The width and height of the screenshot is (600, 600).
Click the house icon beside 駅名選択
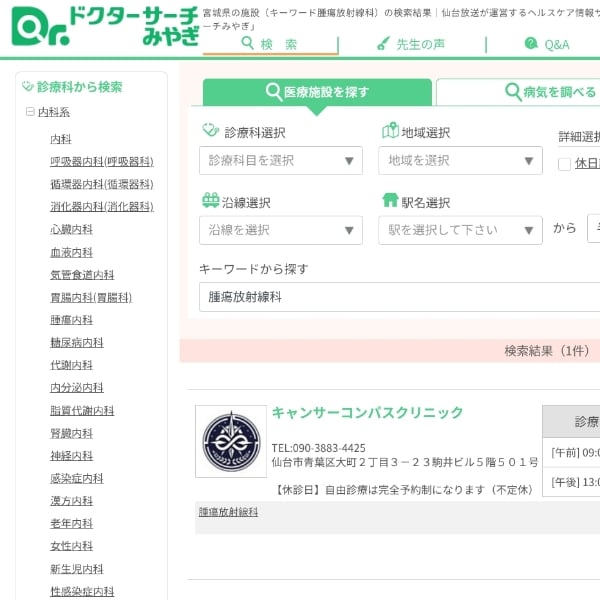click(390, 201)
